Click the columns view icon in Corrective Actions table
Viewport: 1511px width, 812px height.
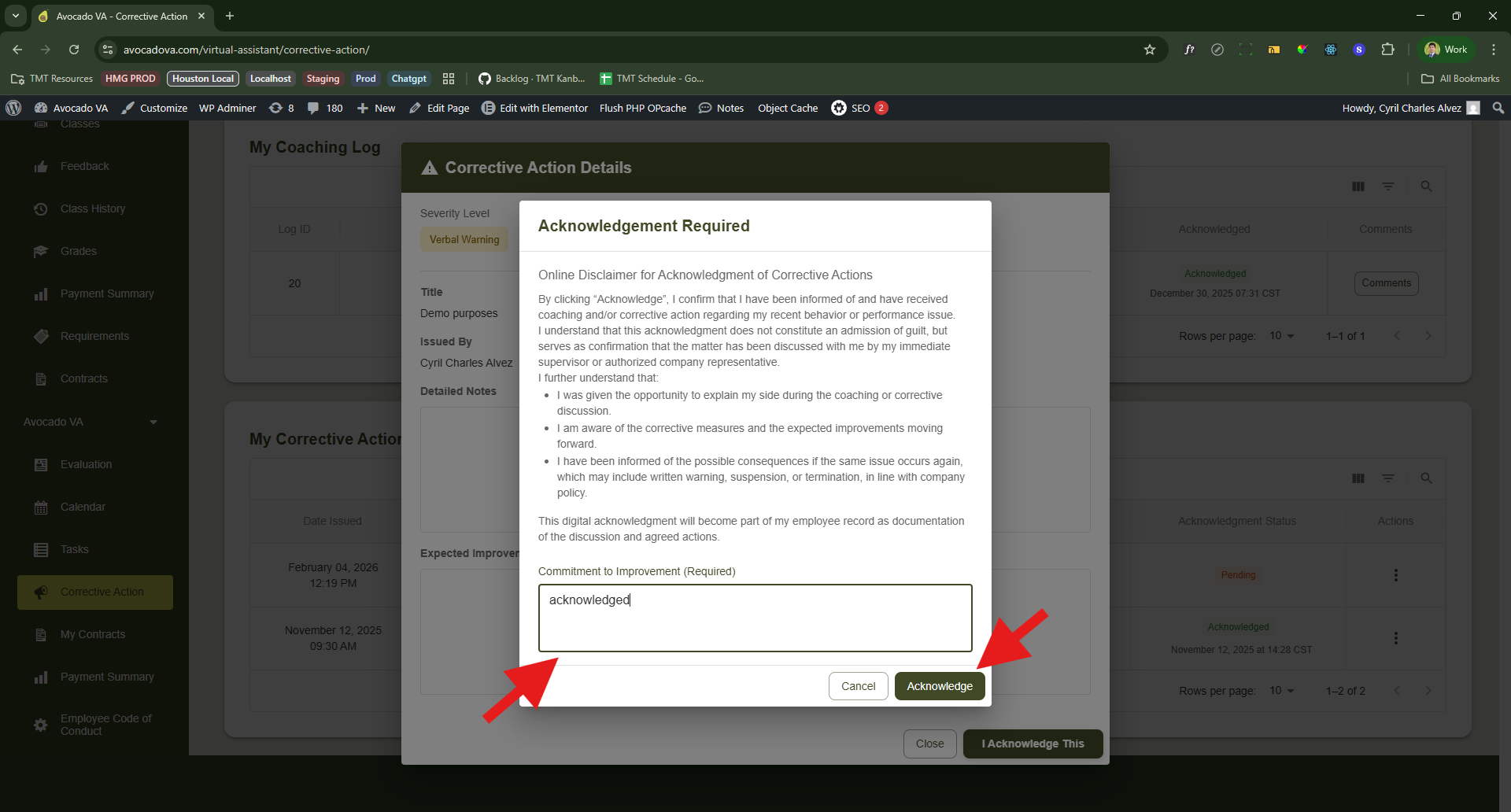coord(1358,478)
